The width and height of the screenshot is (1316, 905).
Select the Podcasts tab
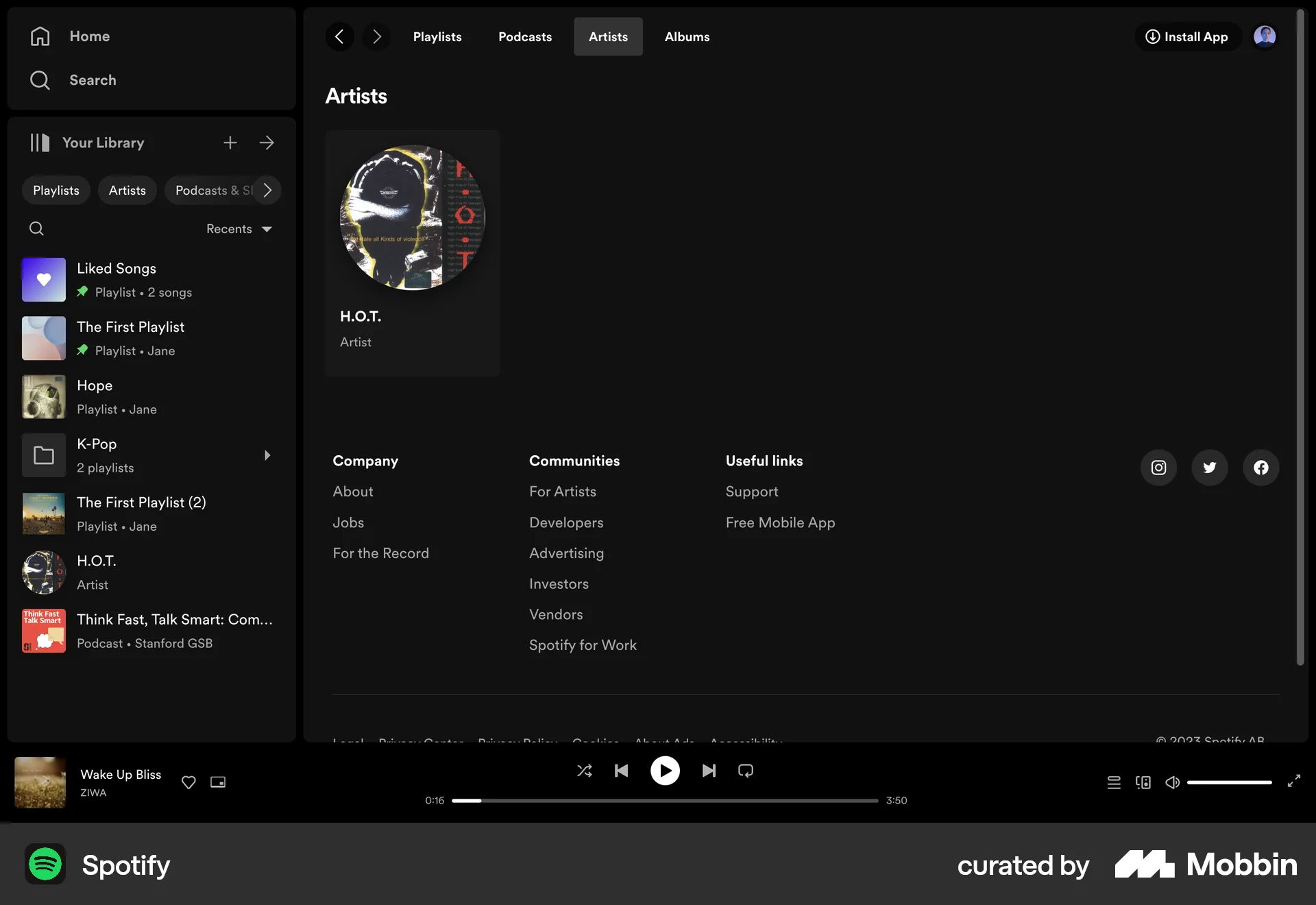tap(525, 36)
